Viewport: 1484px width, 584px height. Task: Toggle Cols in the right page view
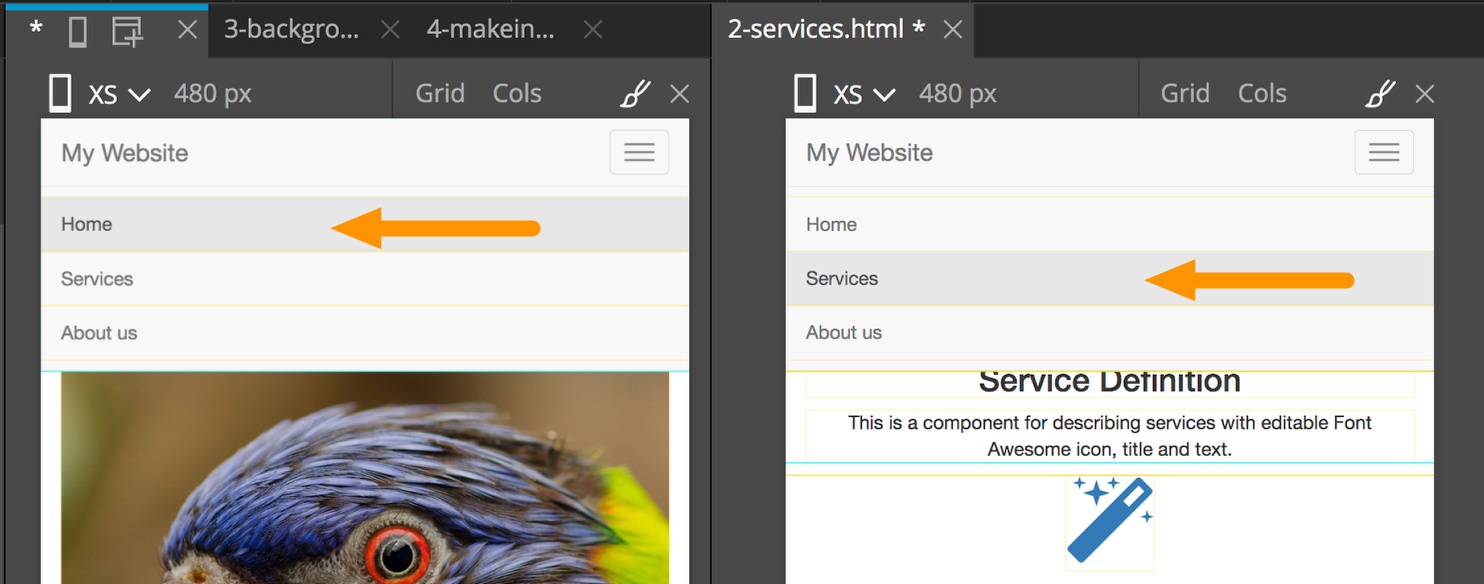[x=1262, y=93]
